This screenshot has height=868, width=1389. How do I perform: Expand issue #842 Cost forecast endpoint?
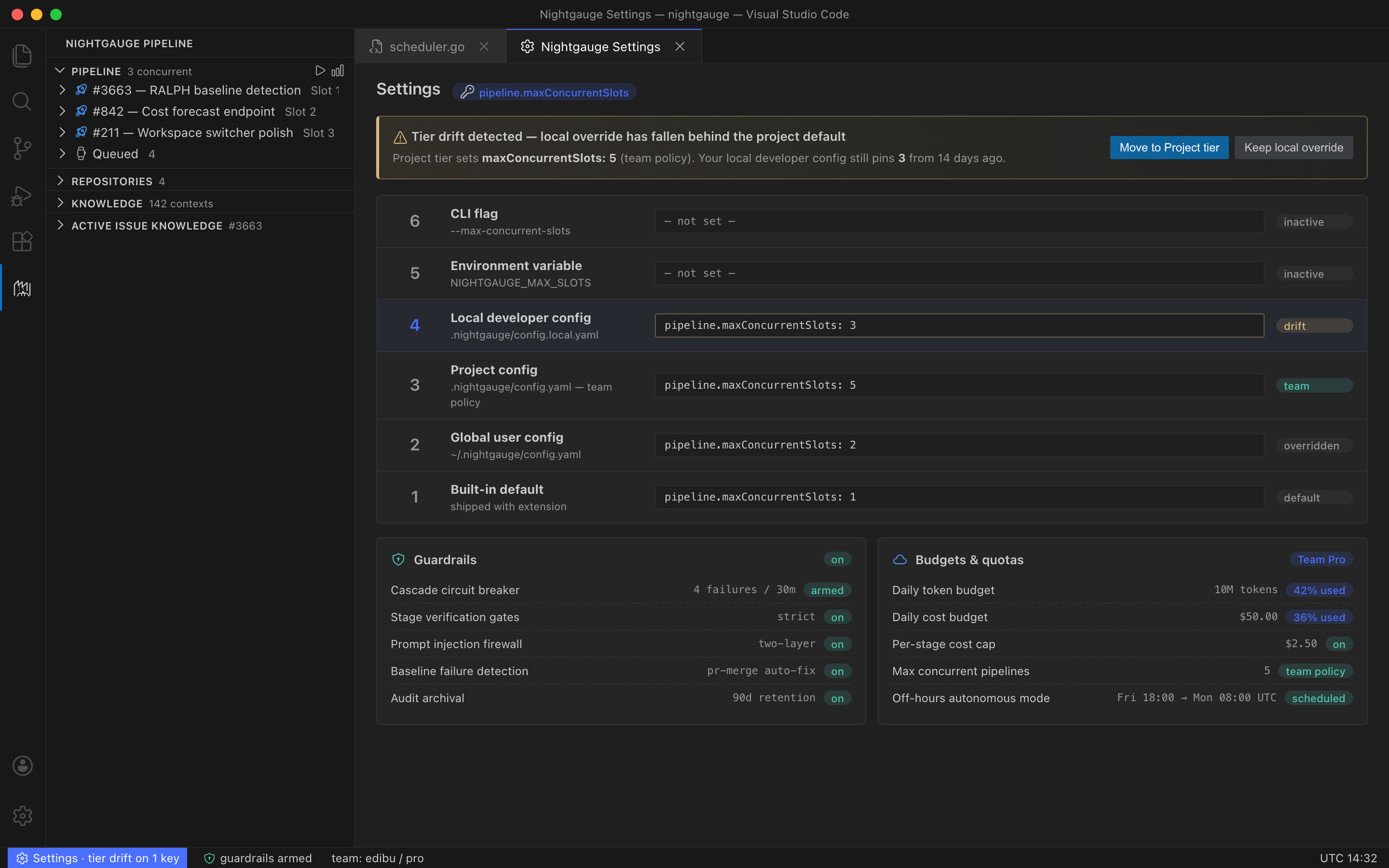point(62,111)
